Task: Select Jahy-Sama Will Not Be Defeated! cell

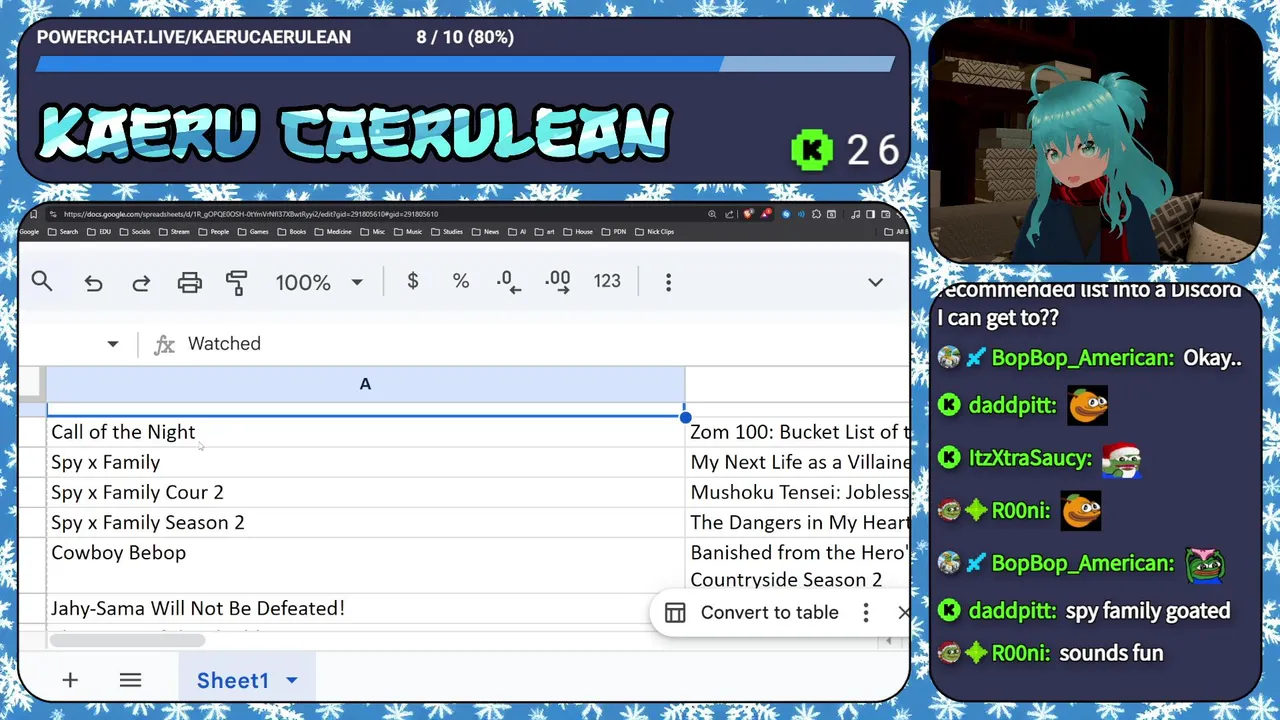Action: [x=365, y=608]
